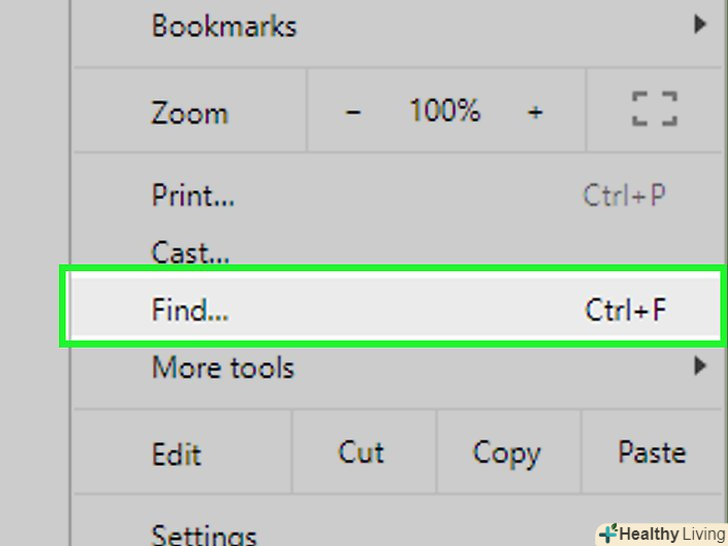This screenshot has width=728, height=546.
Task: Expand the Bookmarks submenu arrow
Action: click(701, 25)
